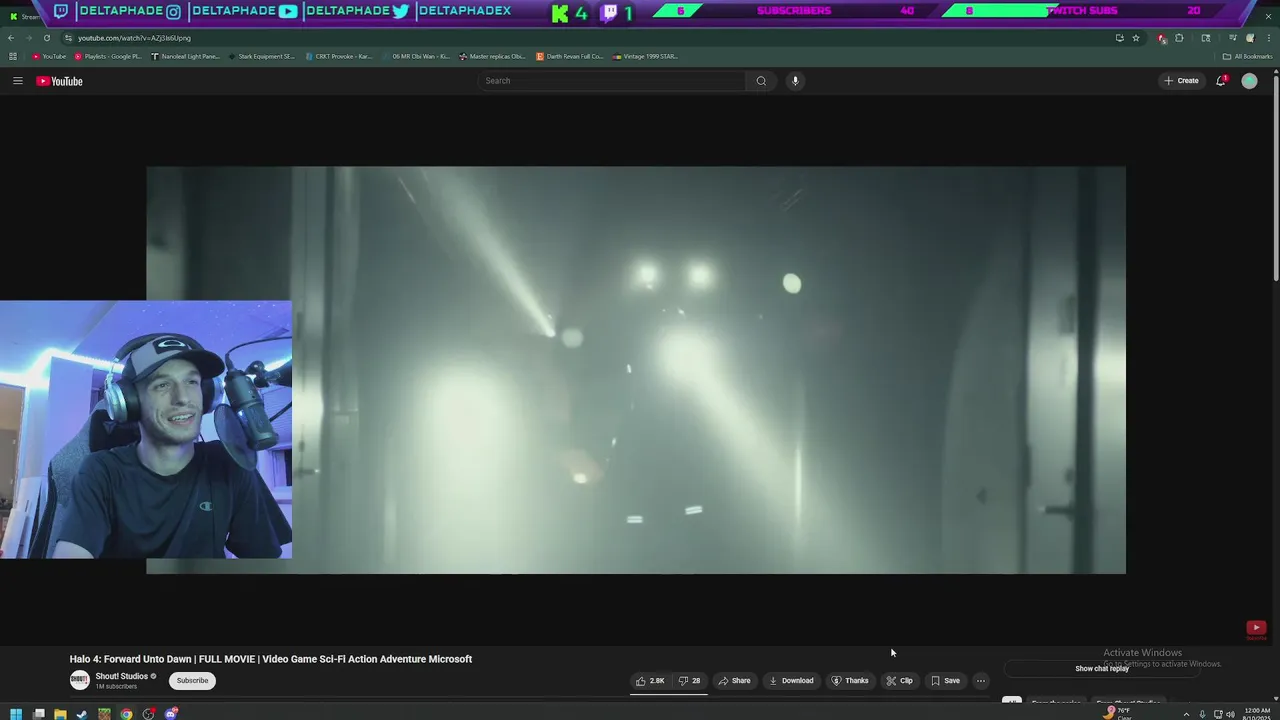Open the Shout! Studios channel name link
The width and height of the screenshot is (1280, 720).
tap(121, 676)
